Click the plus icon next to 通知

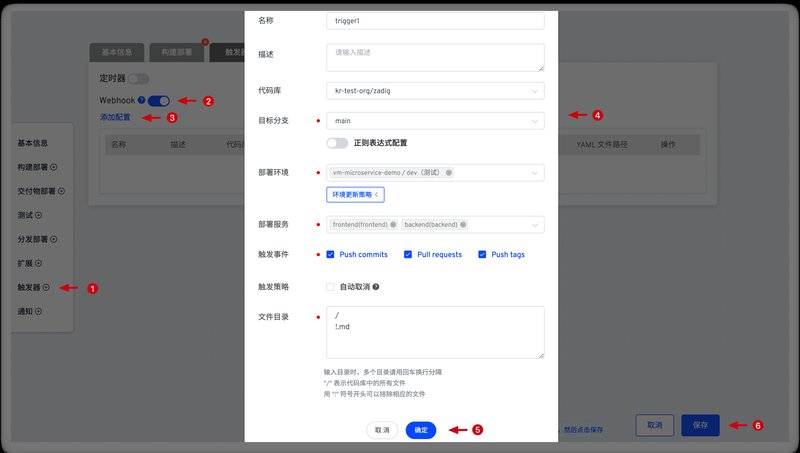39,312
